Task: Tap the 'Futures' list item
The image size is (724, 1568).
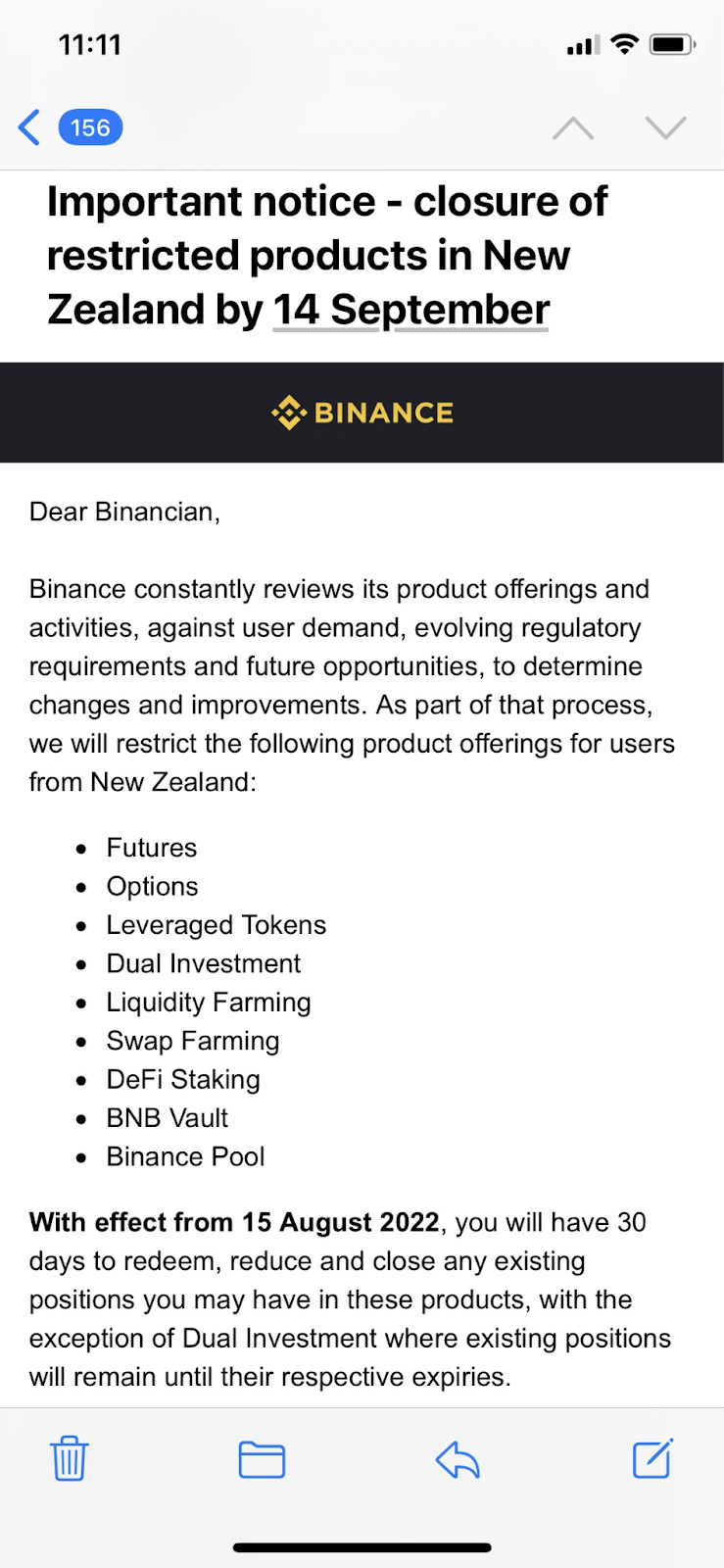Action: point(152,848)
